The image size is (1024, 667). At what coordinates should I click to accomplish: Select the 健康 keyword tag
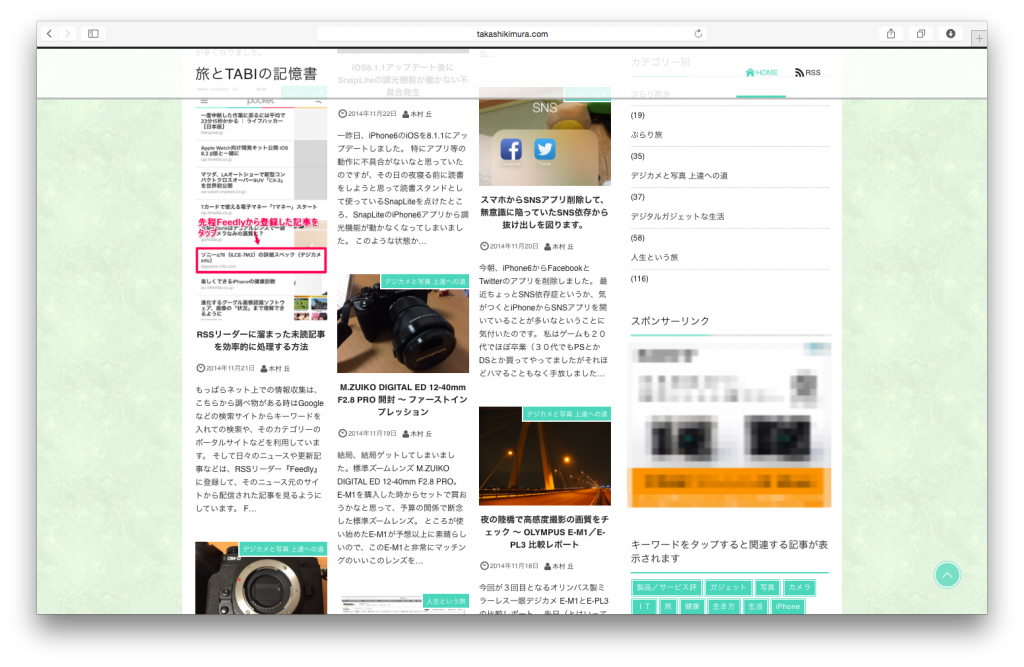[692, 606]
